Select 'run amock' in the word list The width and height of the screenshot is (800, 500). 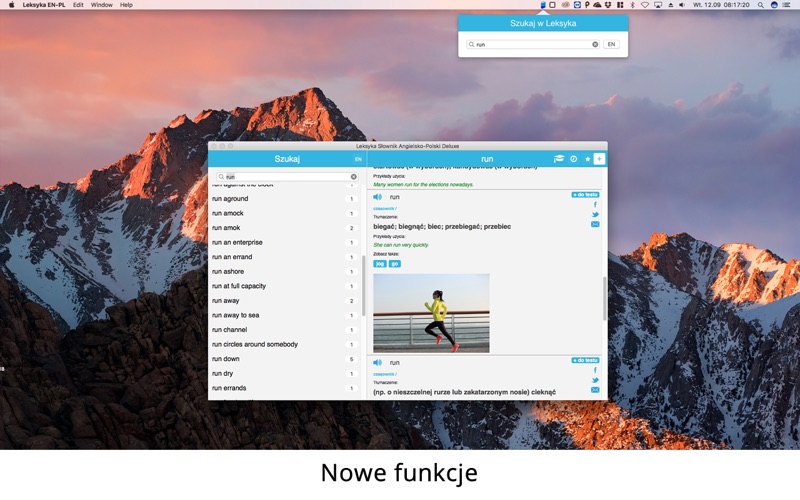(x=287, y=213)
